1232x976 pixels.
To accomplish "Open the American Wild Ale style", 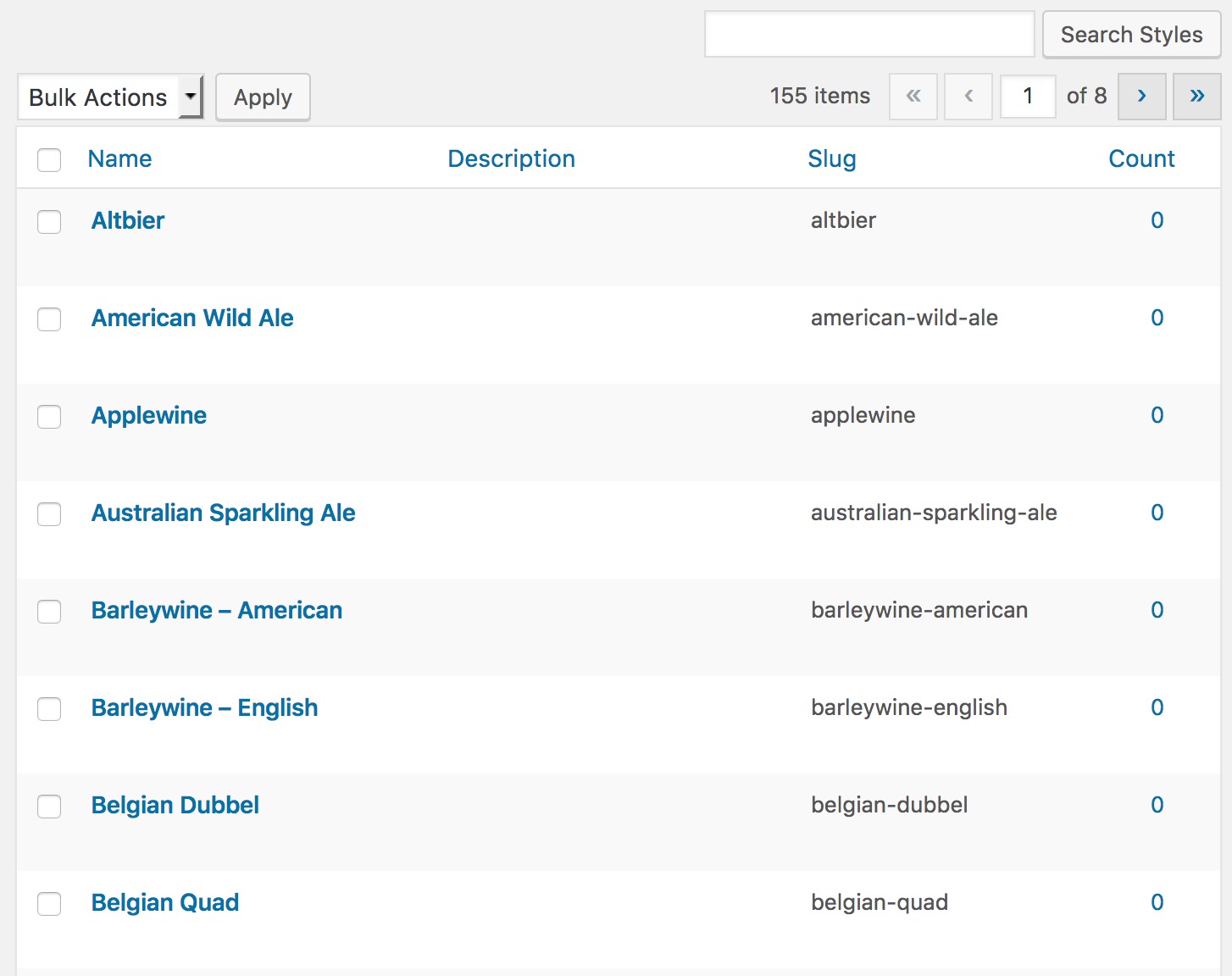I will coord(192,318).
